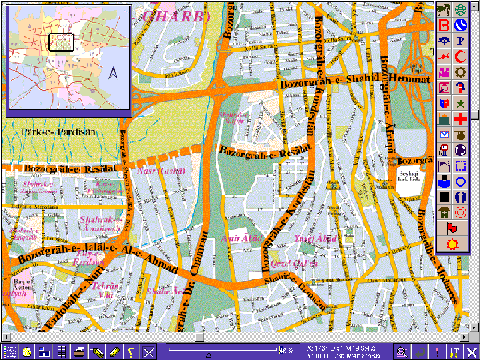Click the yellow face icon in bottom toolbar
The image size is (480, 360).
tap(27, 352)
